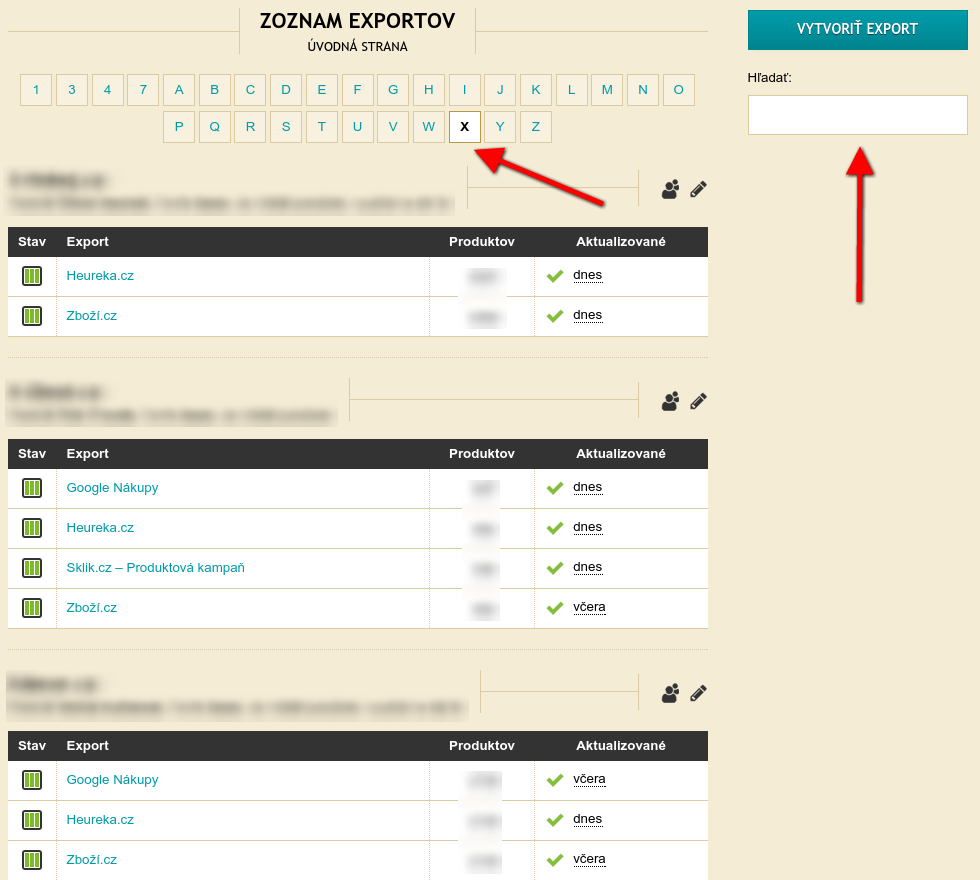Click the users icon of the third client
Image resolution: width=980 pixels, height=880 pixels.
click(x=670, y=693)
